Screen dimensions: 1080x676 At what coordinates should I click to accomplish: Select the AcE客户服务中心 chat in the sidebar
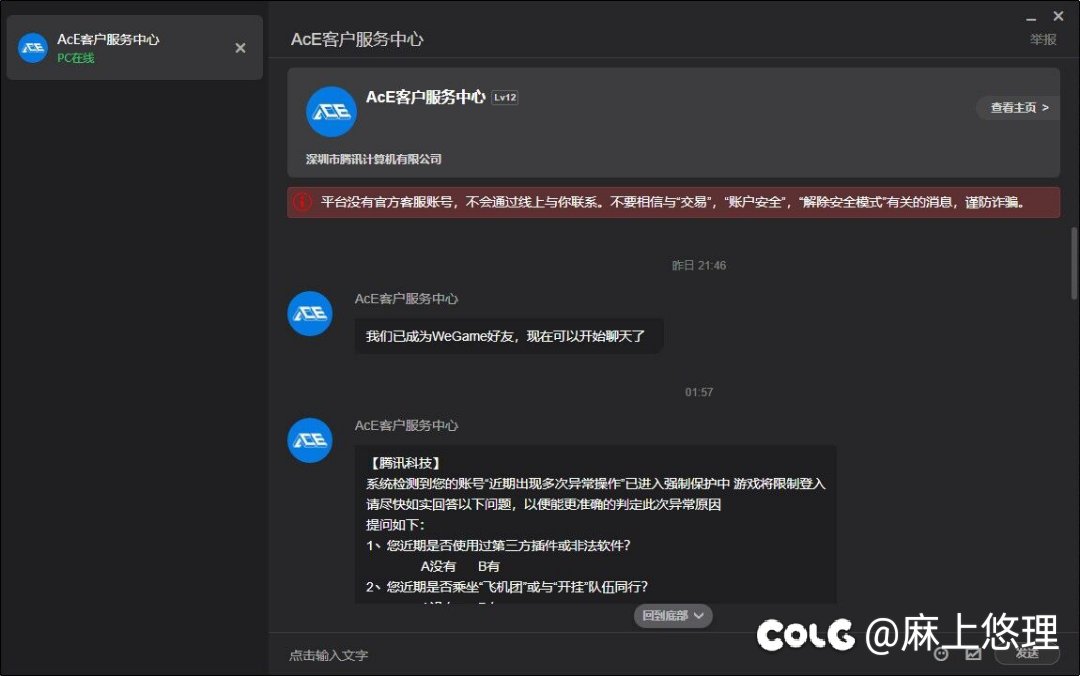pos(135,48)
